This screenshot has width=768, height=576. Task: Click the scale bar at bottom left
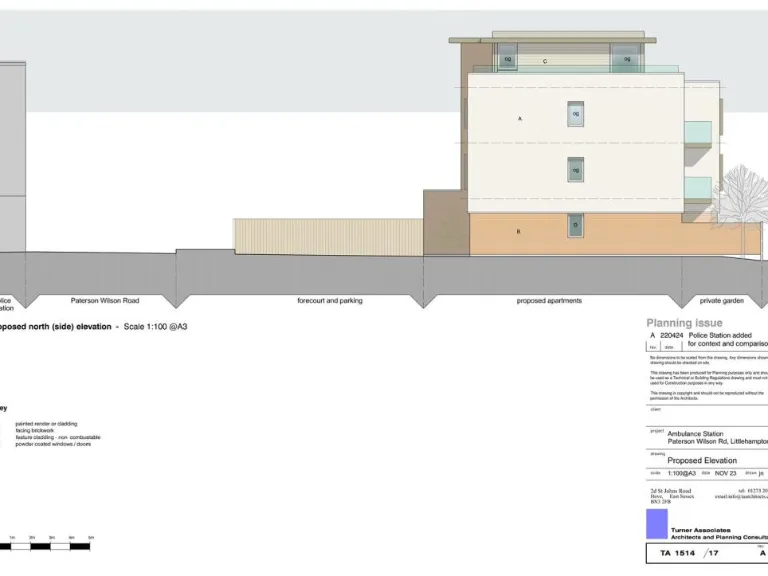[x=50, y=546]
